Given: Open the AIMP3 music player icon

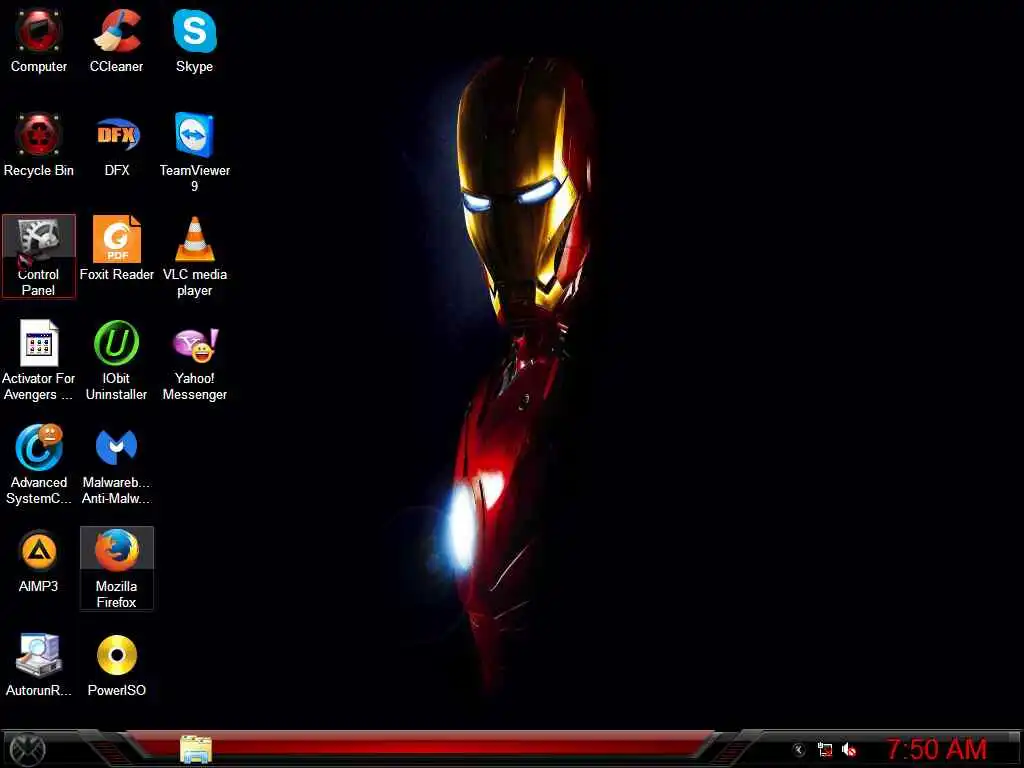Looking at the screenshot, I should 39,561.
